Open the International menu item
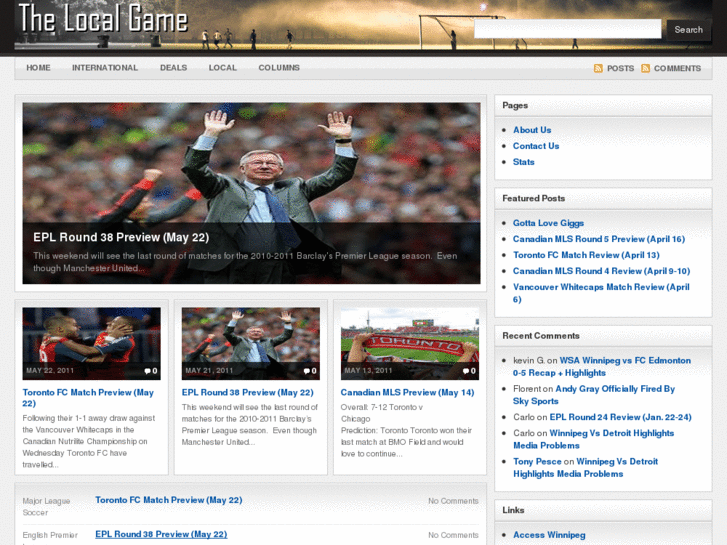Screen dimensions: 727x545 [105, 68]
